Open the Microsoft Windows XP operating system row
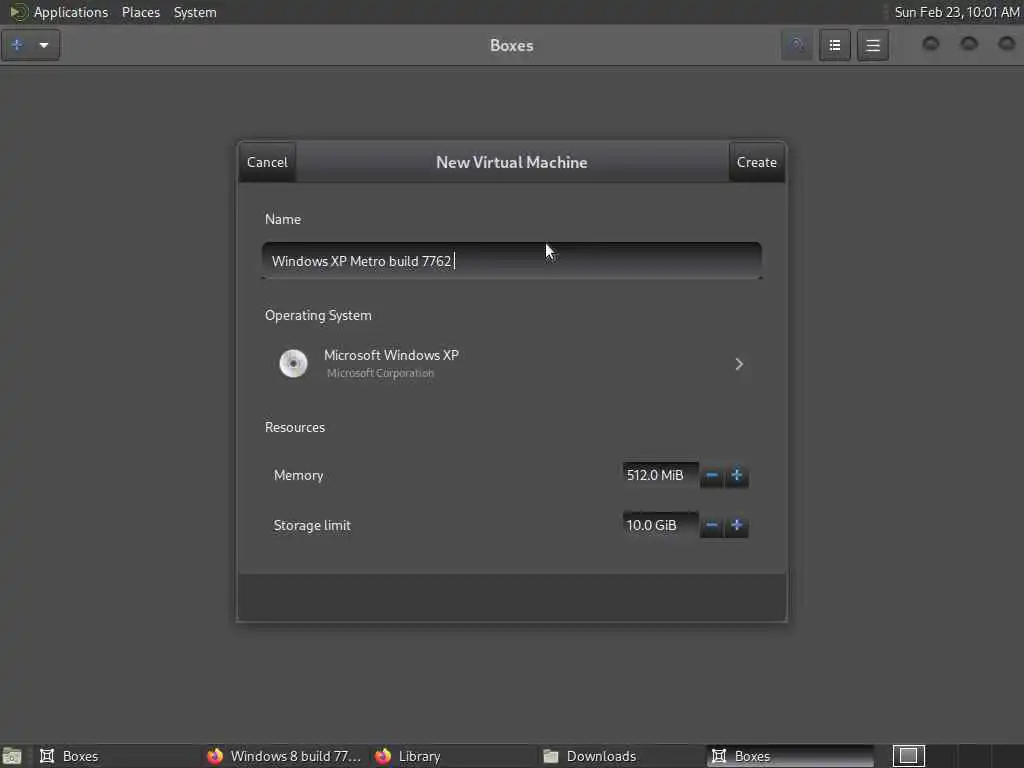Image resolution: width=1024 pixels, height=768 pixels. [511, 364]
